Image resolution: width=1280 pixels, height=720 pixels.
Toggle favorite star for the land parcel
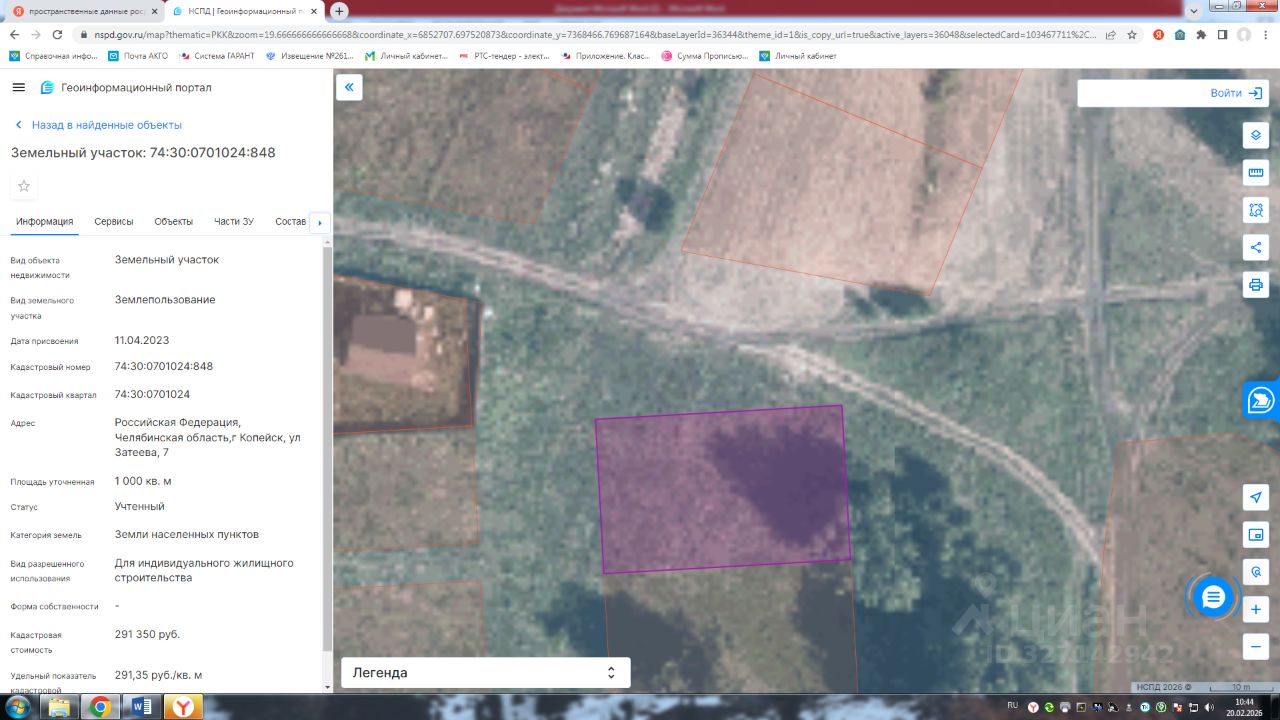coord(24,186)
